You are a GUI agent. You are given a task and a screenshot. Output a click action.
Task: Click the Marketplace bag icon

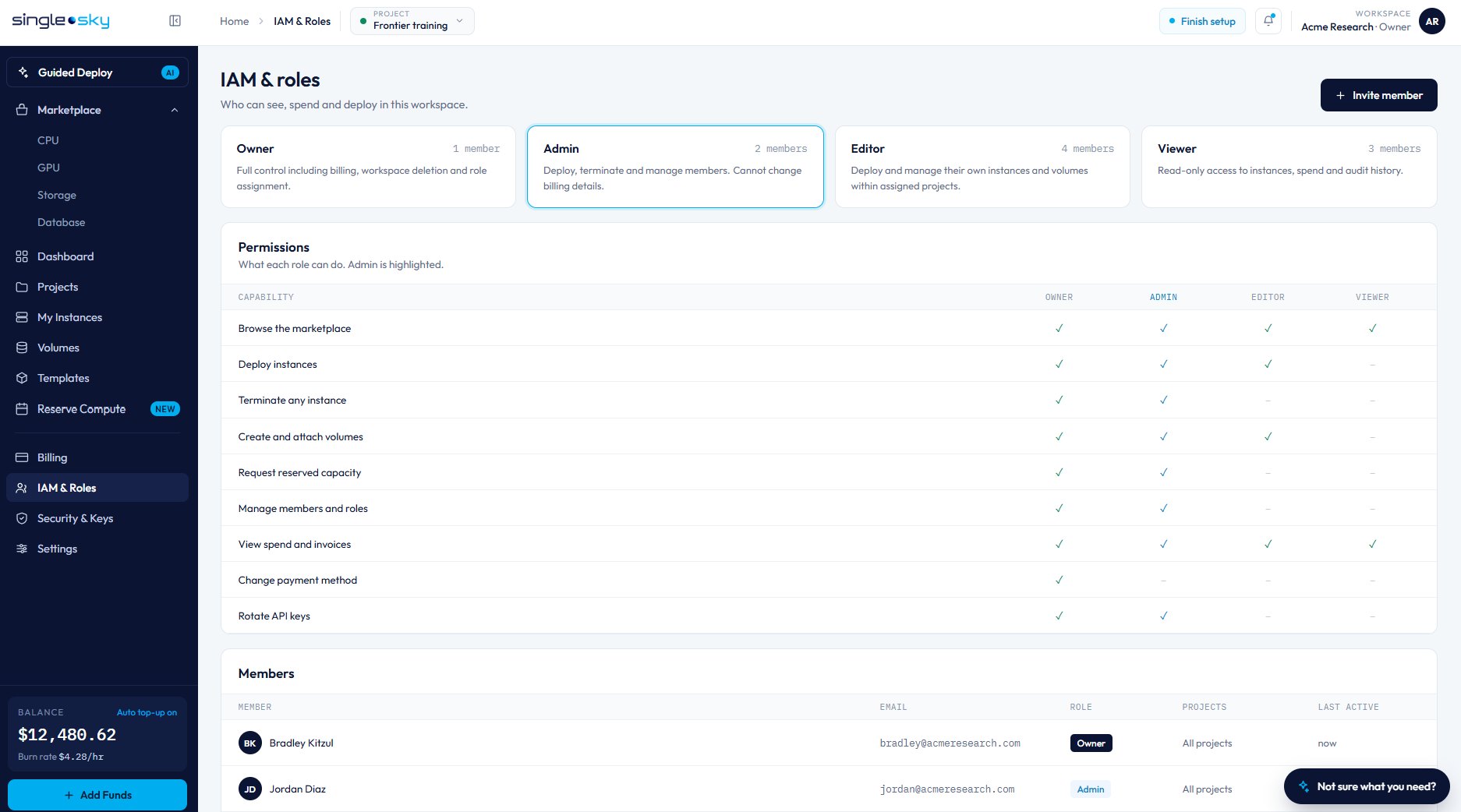pyautogui.click(x=22, y=110)
